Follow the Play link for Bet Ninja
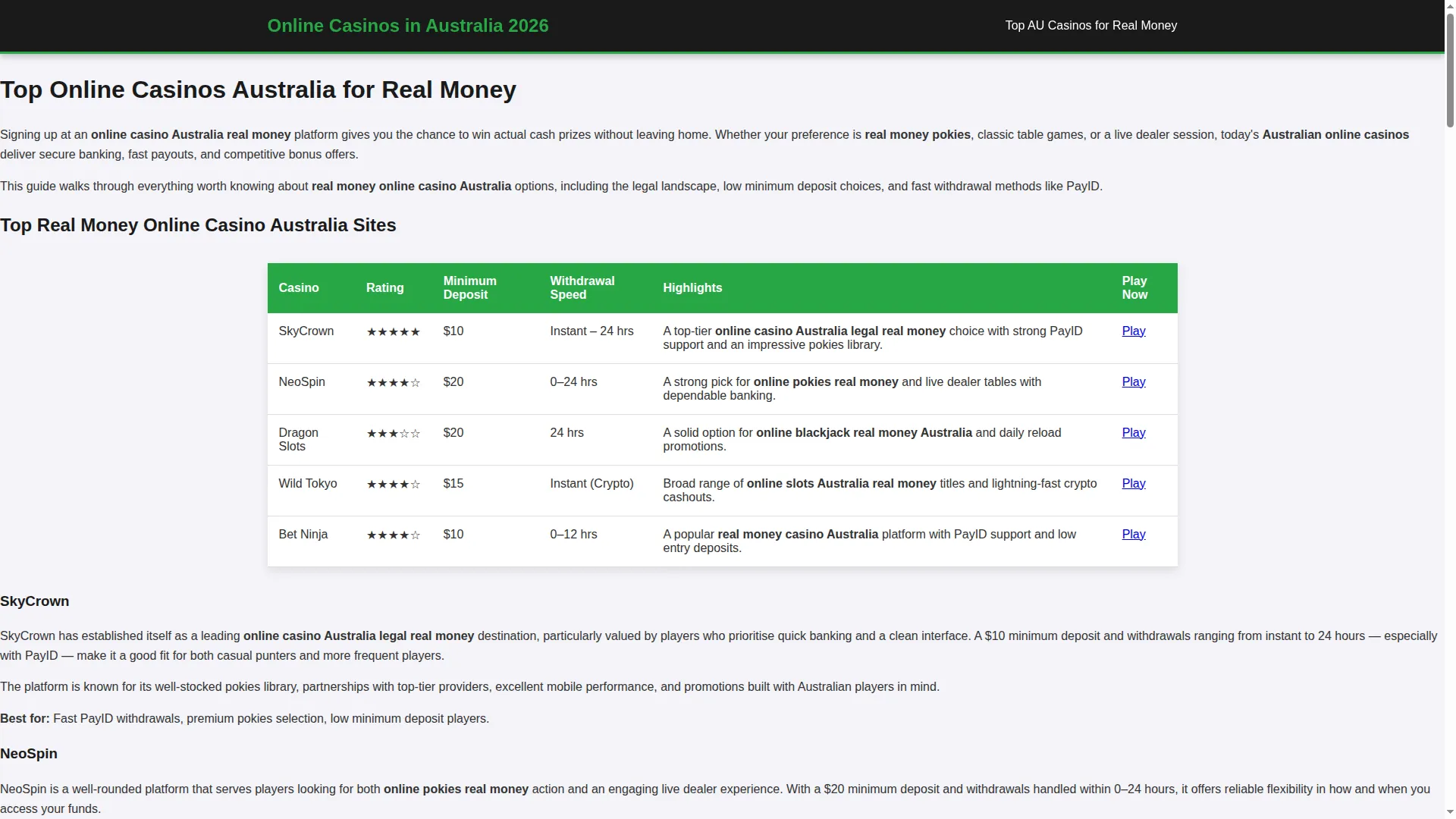This screenshot has width=1456, height=819. (1133, 535)
